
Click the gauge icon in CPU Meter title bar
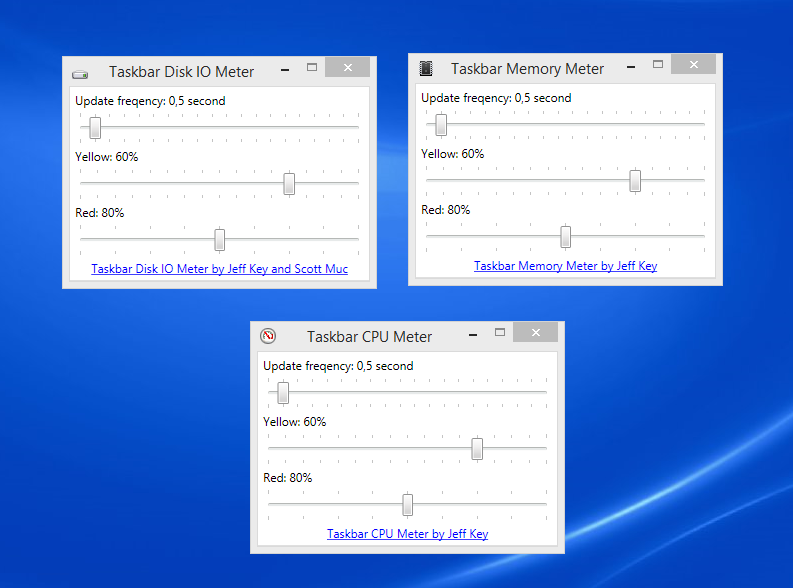pyautogui.click(x=268, y=336)
